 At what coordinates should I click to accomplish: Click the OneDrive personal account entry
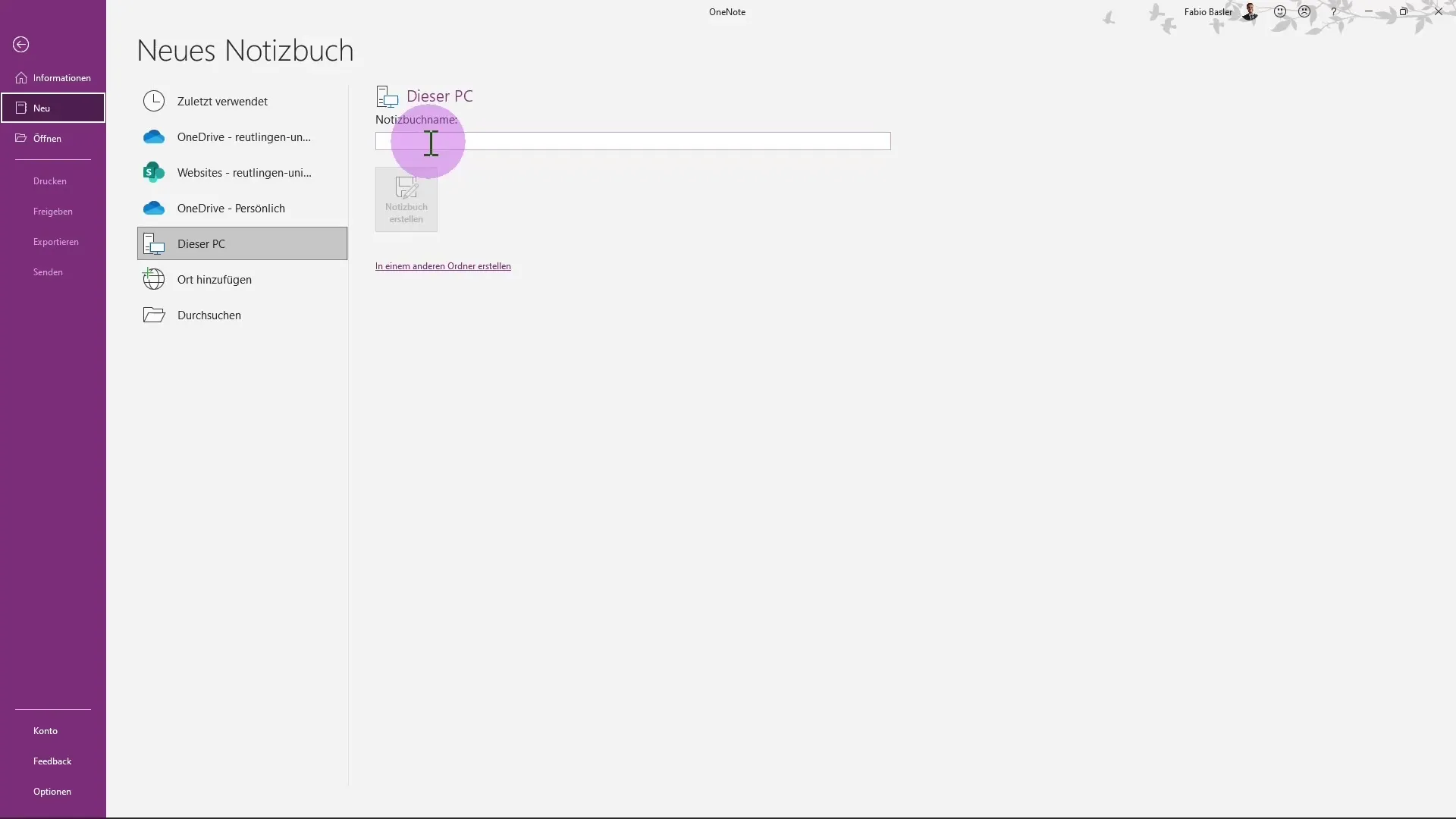click(x=231, y=207)
